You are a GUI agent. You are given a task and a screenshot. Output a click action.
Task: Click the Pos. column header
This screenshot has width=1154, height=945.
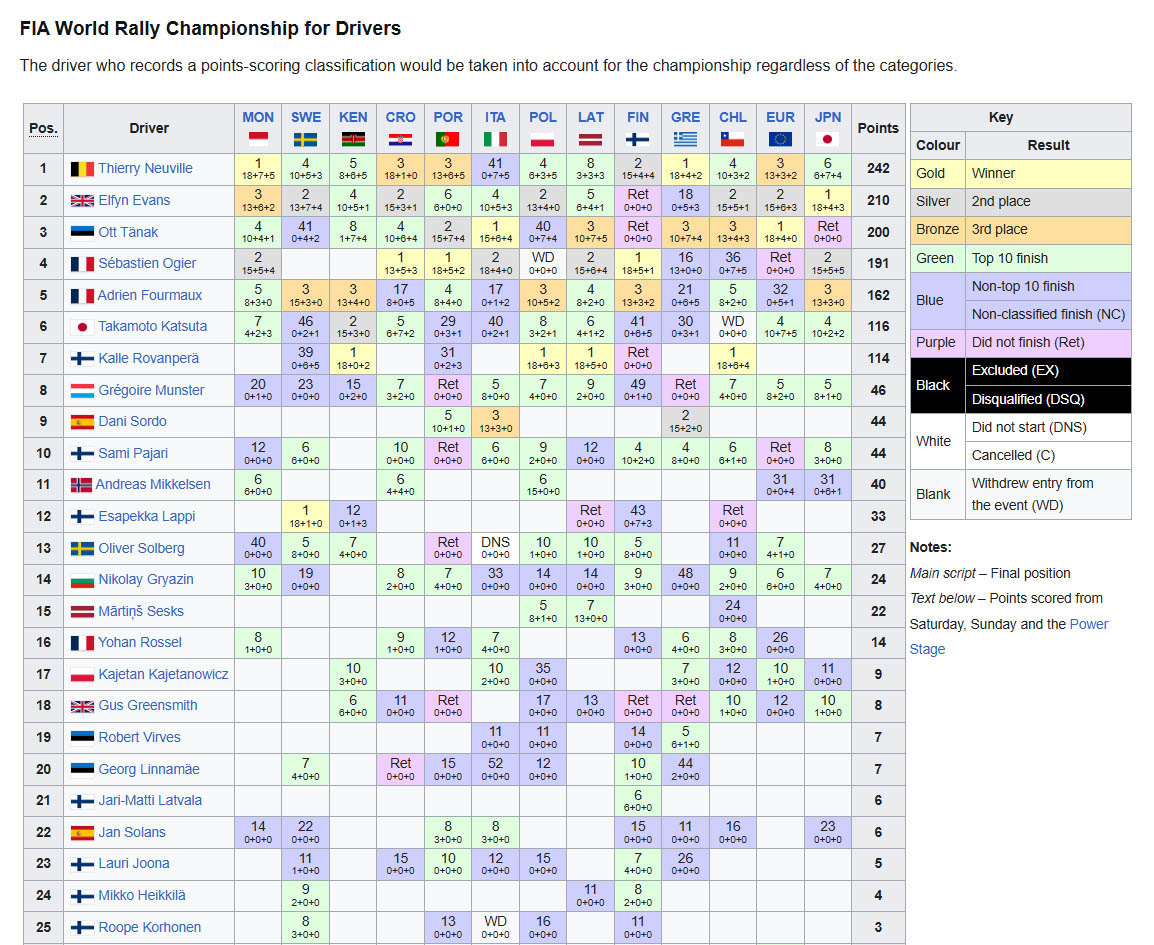coord(43,128)
